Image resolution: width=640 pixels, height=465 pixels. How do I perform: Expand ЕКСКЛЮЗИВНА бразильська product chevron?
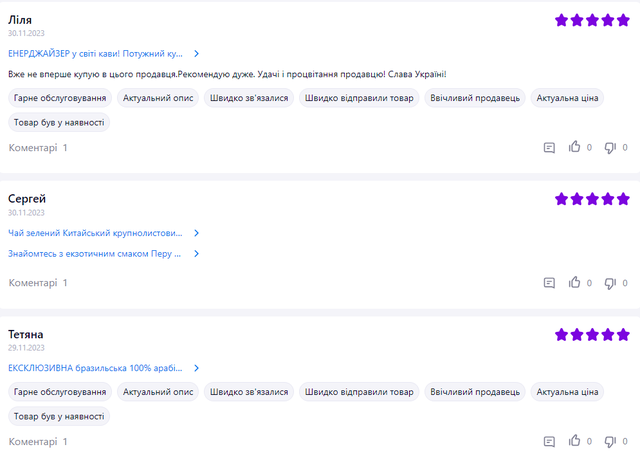[197, 368]
